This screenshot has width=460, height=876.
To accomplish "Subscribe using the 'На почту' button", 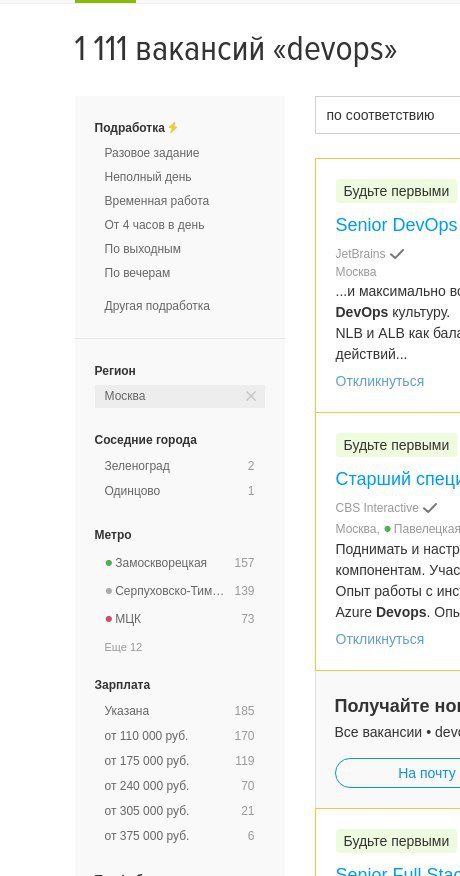I will pyautogui.click(x=397, y=773).
